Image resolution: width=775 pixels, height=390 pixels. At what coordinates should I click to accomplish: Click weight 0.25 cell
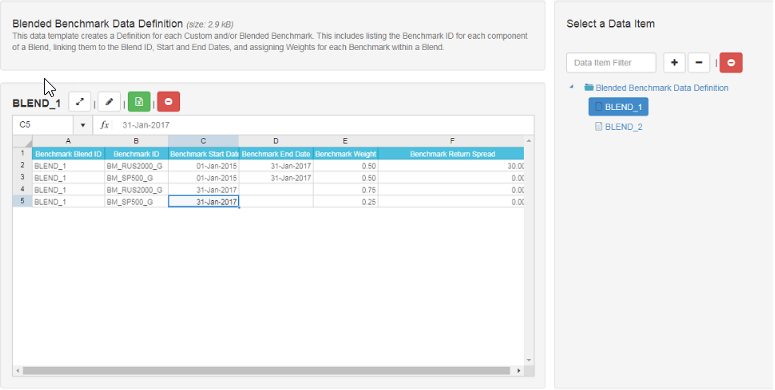(x=345, y=202)
